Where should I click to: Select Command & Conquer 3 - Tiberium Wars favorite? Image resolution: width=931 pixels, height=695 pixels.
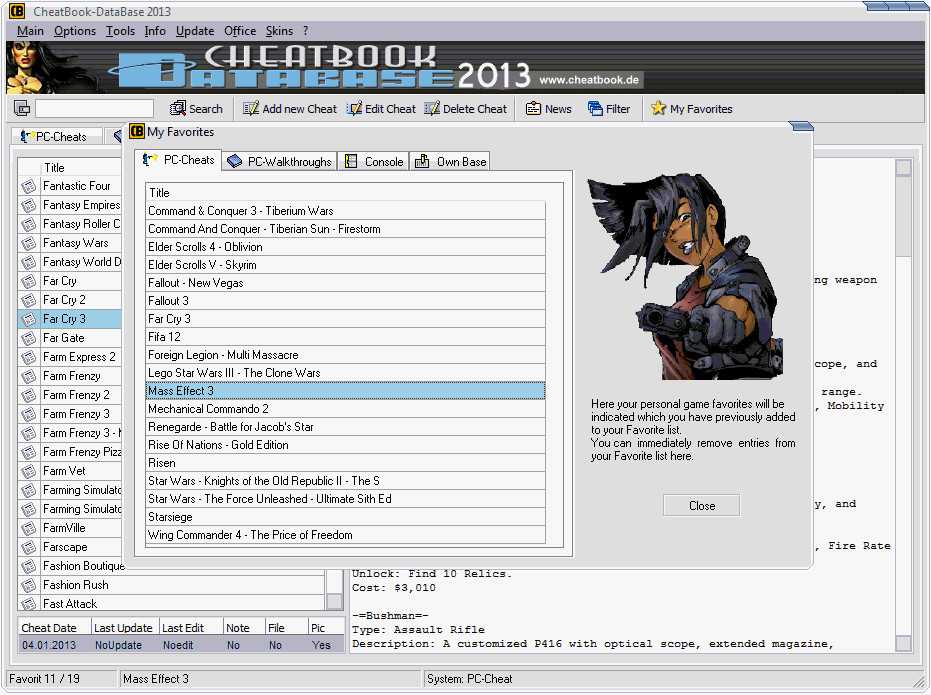(x=346, y=211)
